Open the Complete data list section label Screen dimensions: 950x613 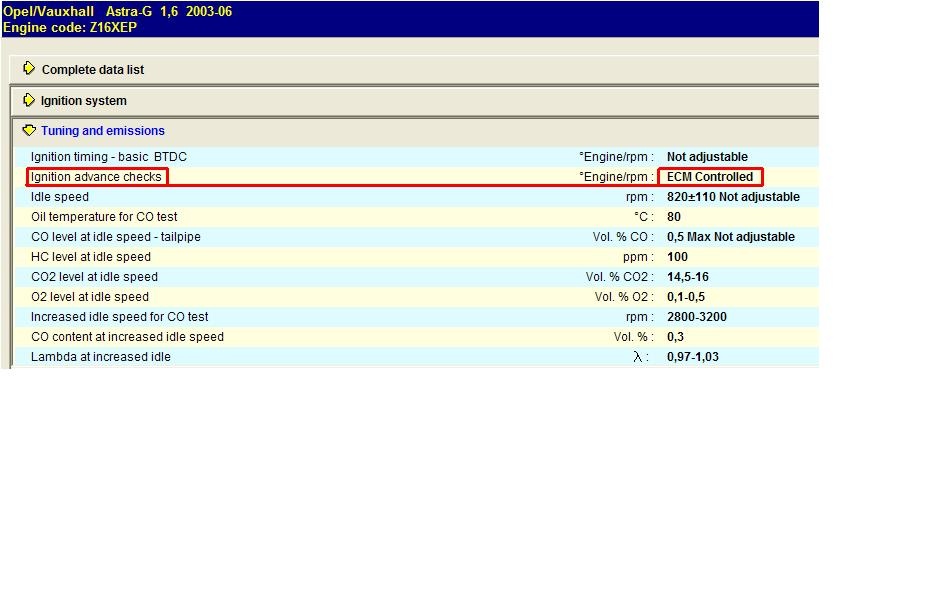(x=93, y=70)
